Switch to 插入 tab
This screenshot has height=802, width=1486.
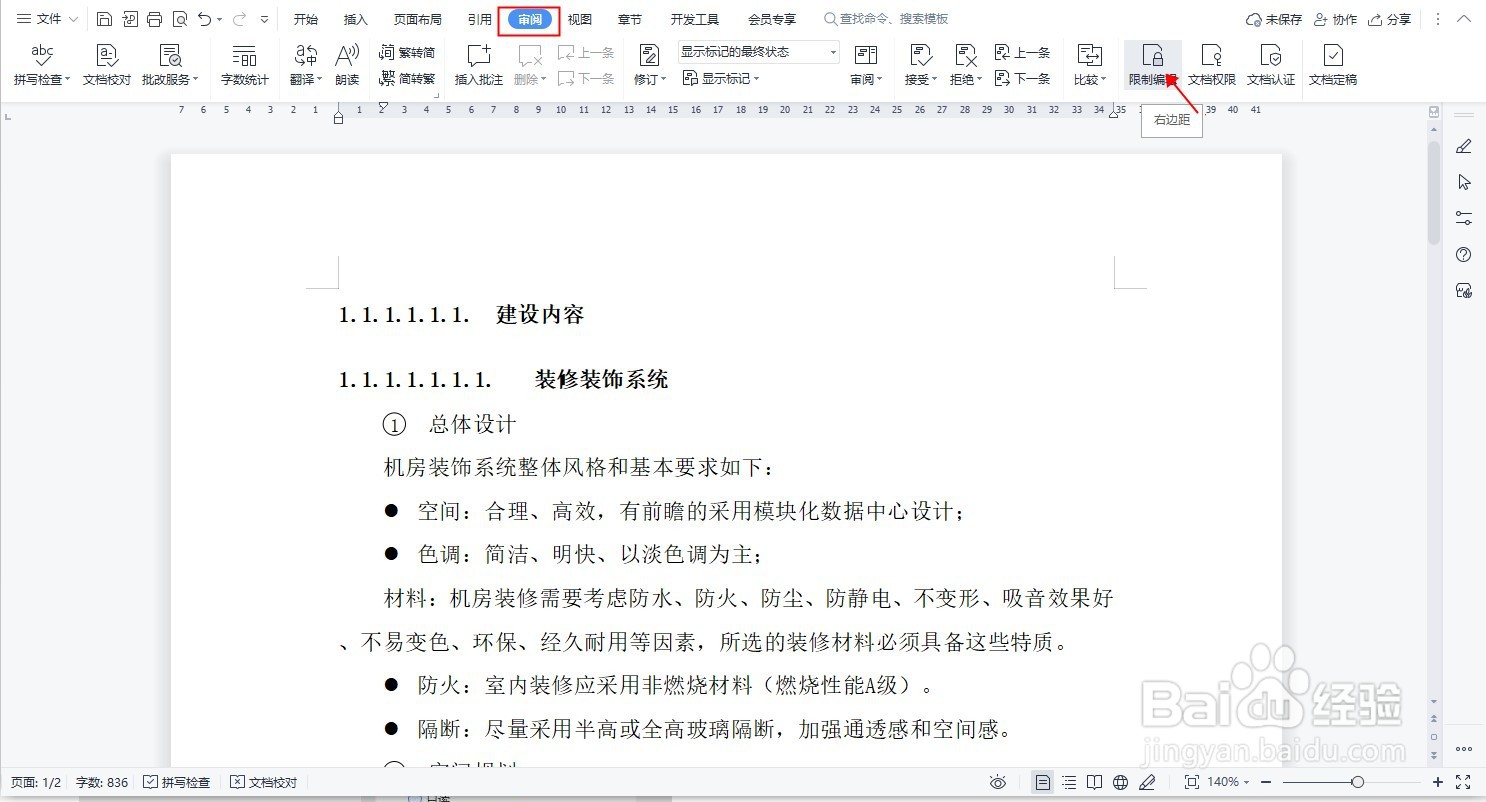coord(355,19)
